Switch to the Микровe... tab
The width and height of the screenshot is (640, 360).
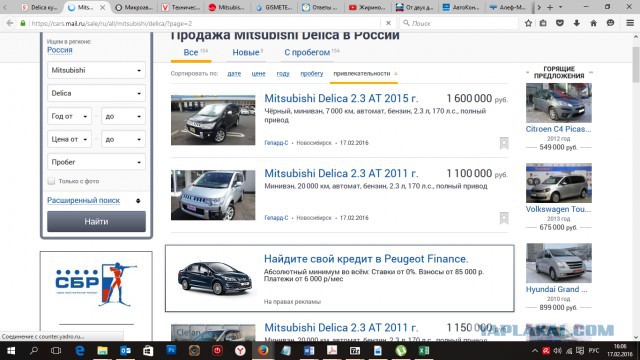pos(134,7)
